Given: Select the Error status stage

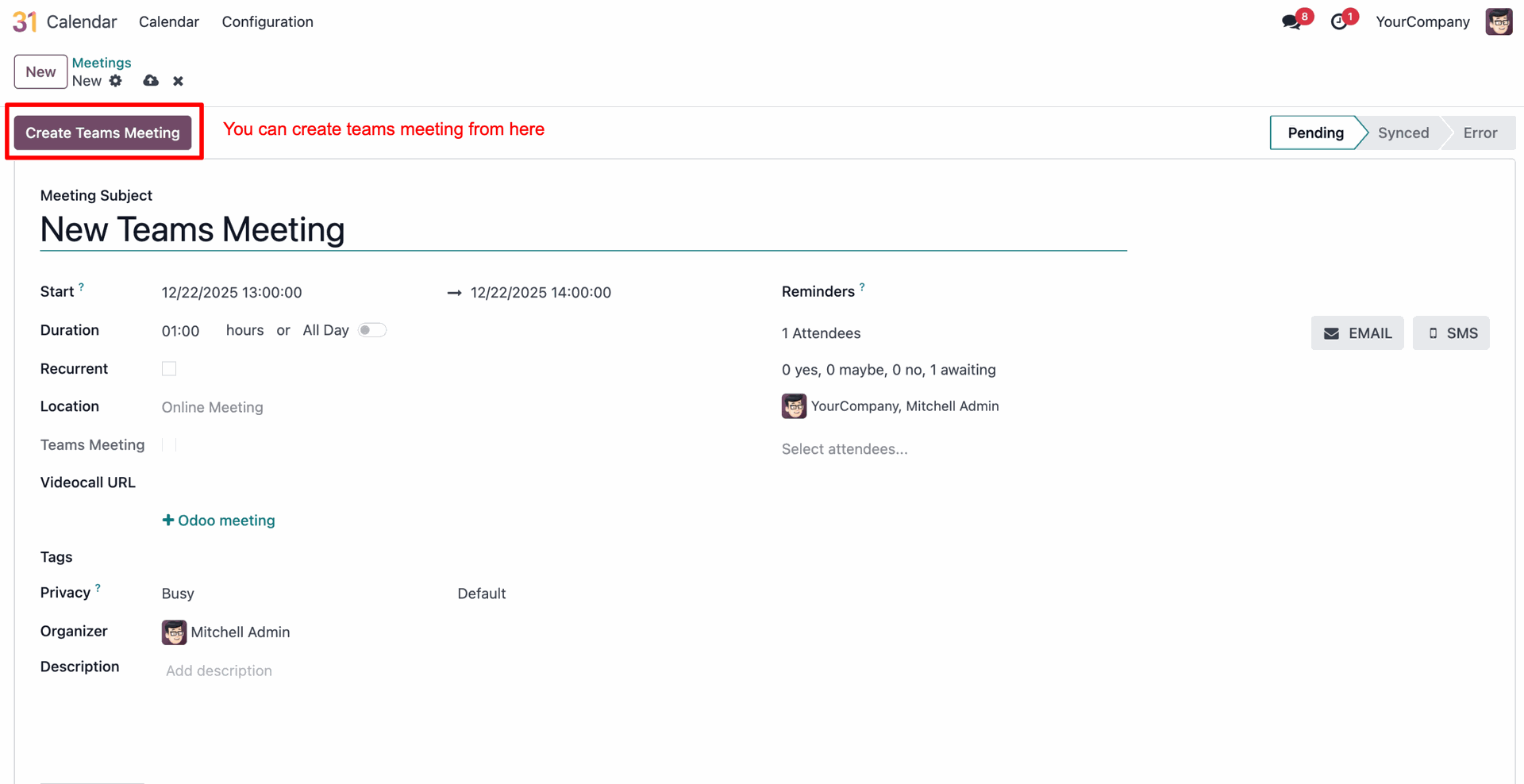Looking at the screenshot, I should [1480, 133].
